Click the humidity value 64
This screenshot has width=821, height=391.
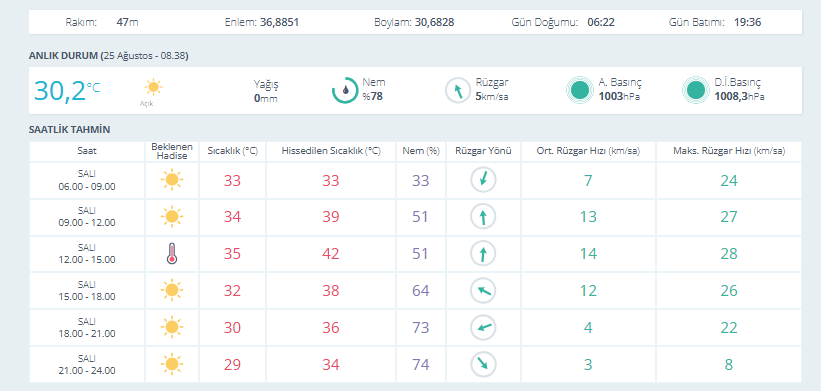point(421,291)
